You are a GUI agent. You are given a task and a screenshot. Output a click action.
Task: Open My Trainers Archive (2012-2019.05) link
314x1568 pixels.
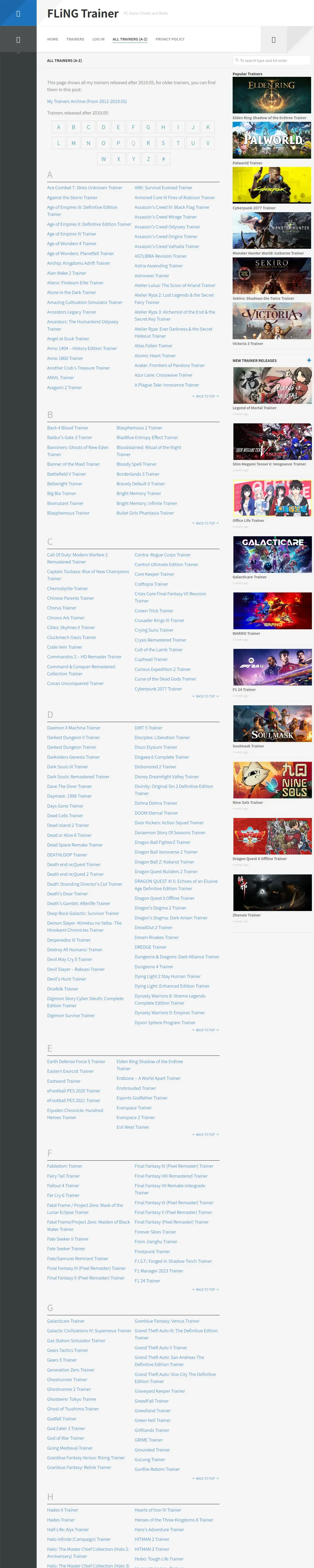click(x=87, y=102)
